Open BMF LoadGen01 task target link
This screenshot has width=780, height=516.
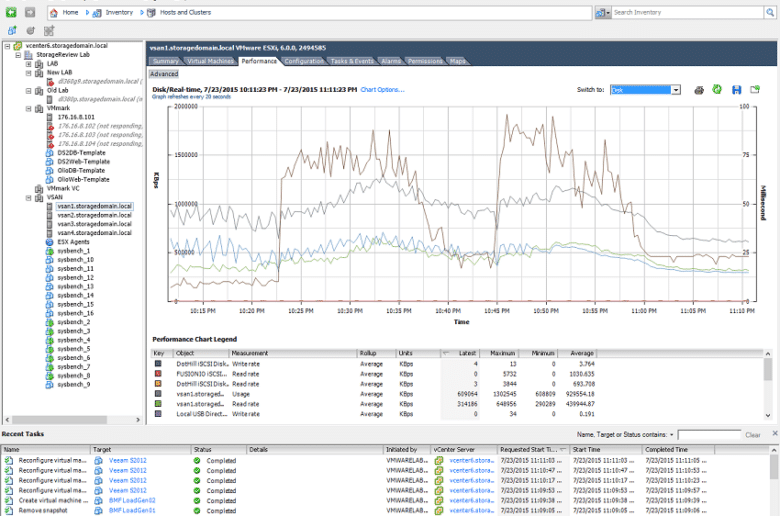(132, 511)
